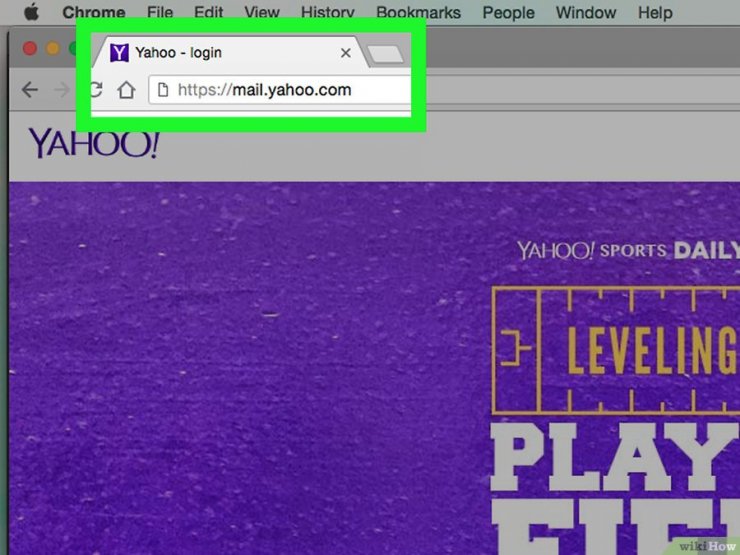Image resolution: width=740 pixels, height=555 pixels.
Task: Open a new tab with the blank tab button
Action: point(385,54)
